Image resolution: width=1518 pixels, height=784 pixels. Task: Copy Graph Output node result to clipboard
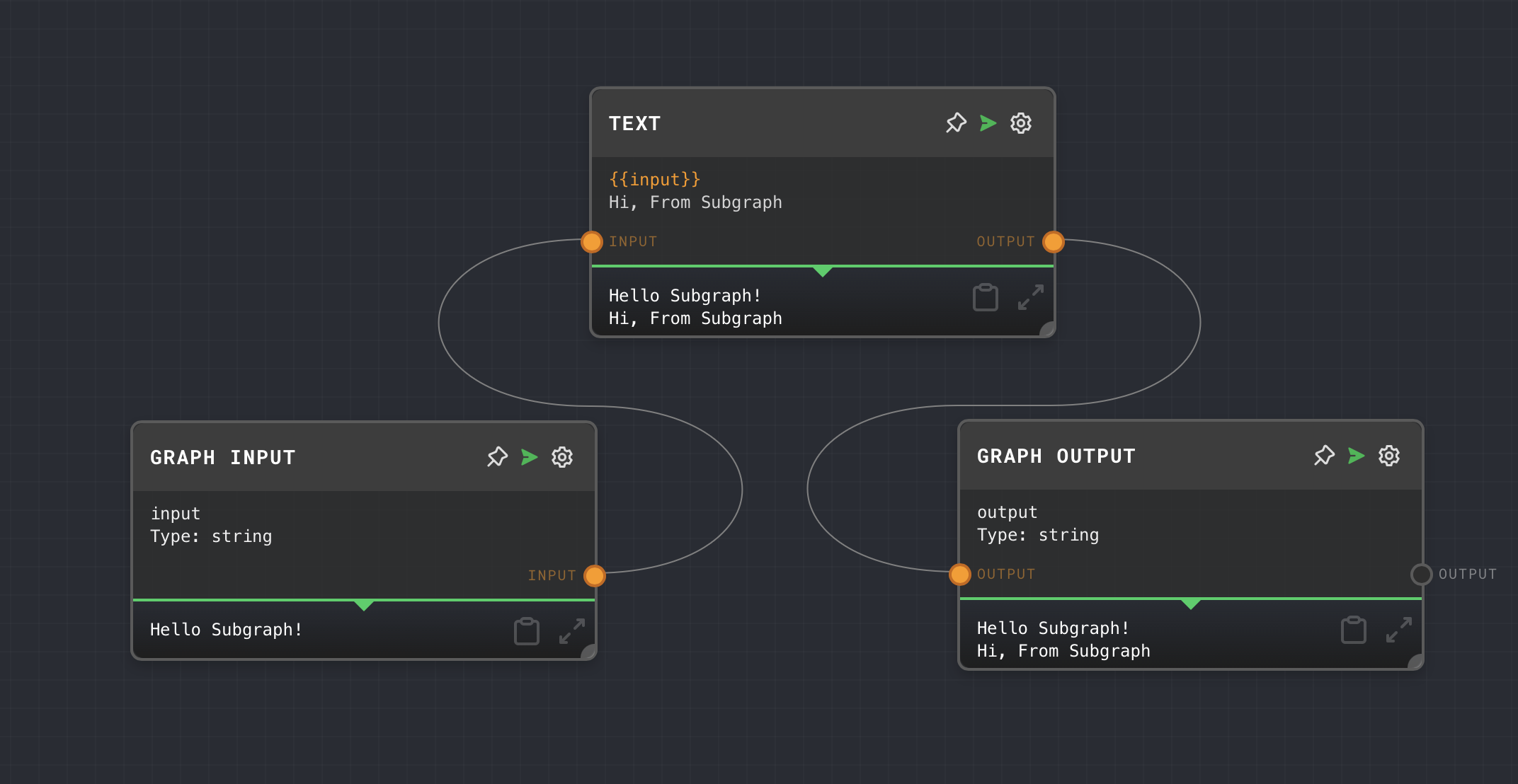click(1354, 630)
